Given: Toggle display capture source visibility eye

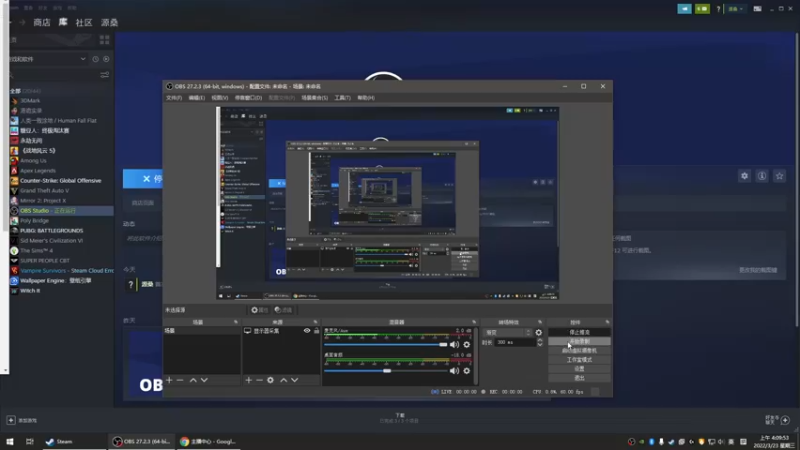Looking at the screenshot, I should tap(307, 331).
